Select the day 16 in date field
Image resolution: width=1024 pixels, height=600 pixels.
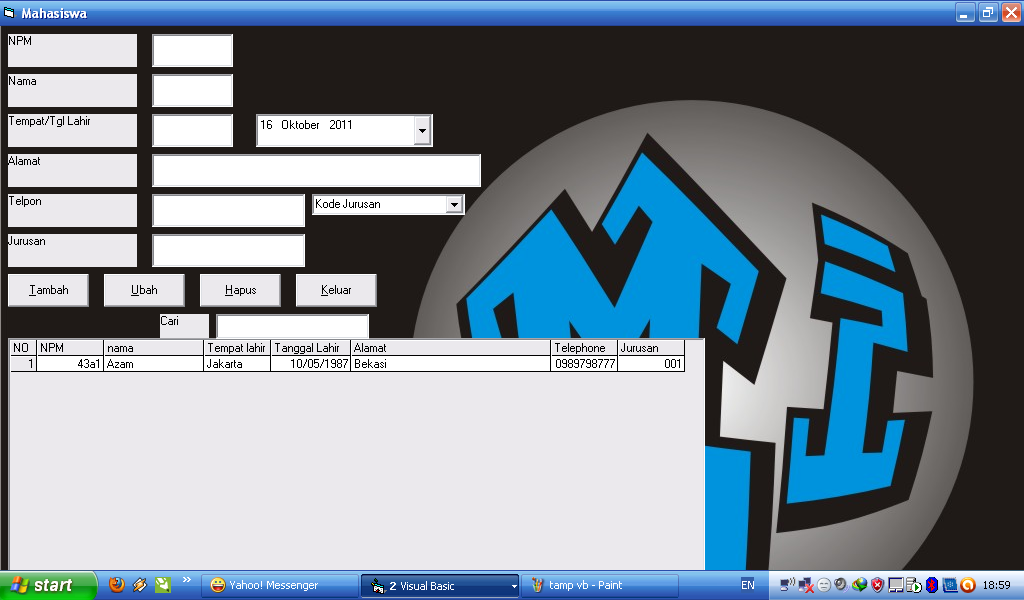266,125
